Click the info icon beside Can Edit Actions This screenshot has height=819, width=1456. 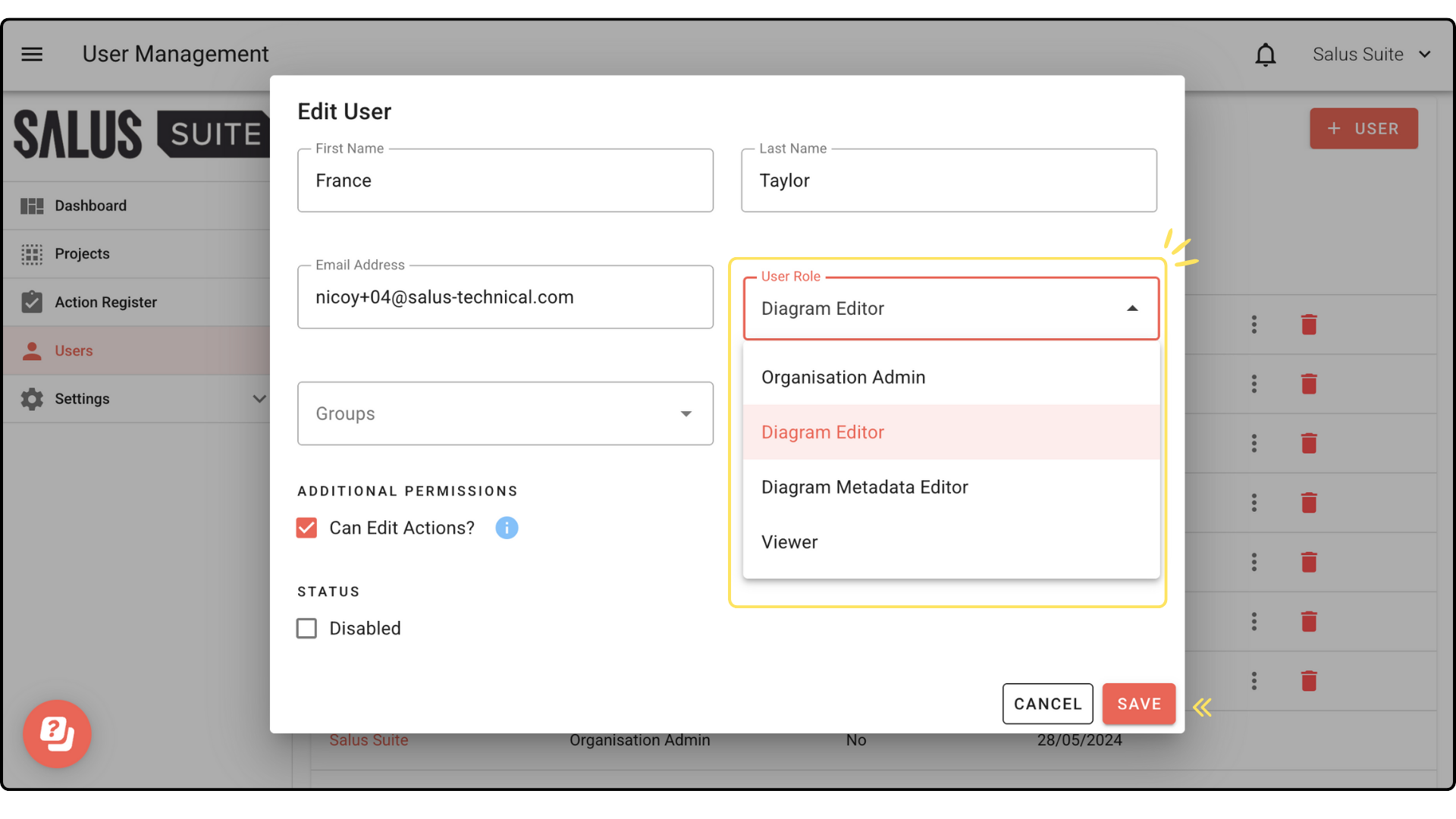coord(507,528)
